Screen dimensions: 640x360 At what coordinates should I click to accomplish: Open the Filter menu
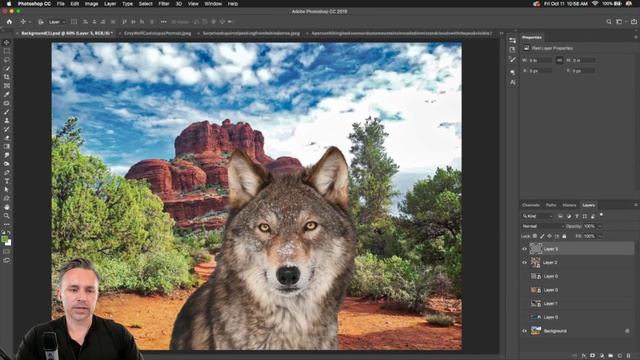164,4
